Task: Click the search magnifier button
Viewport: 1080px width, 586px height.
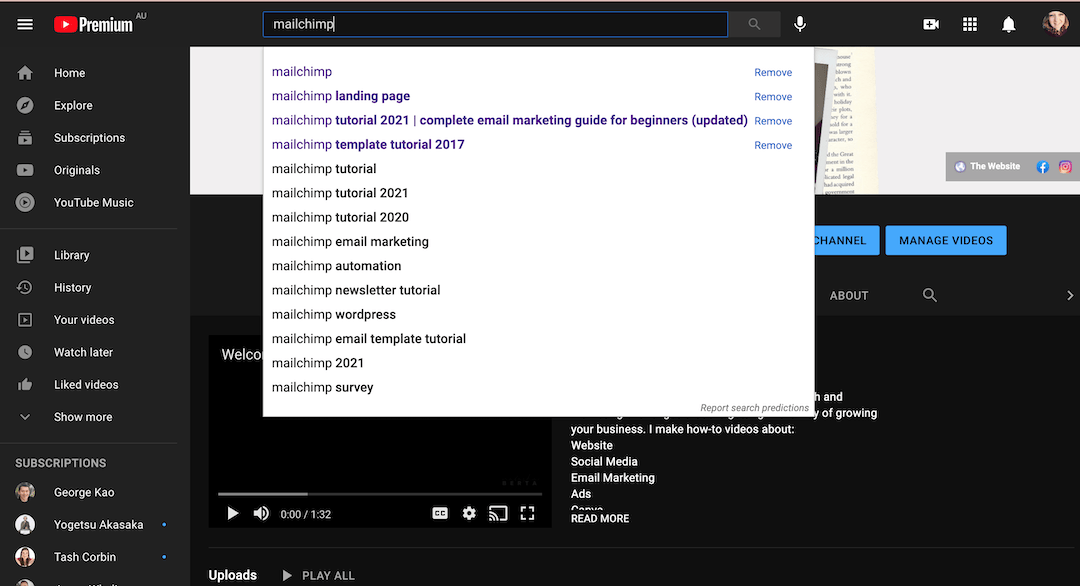Action: pos(754,24)
